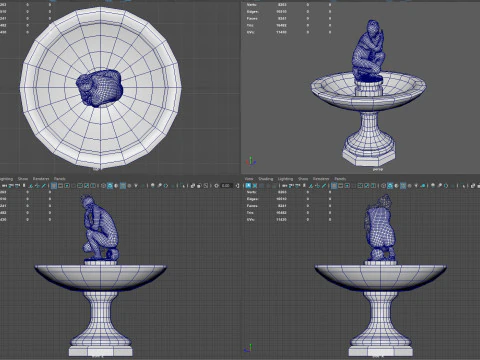Click Textured icon in lower-left panel toolbar

point(129,186)
